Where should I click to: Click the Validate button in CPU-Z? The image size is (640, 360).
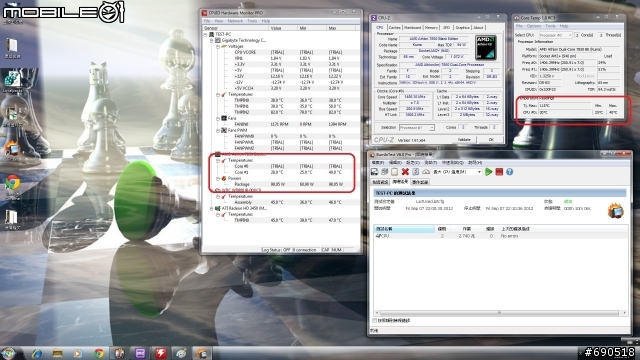[x=464, y=140]
